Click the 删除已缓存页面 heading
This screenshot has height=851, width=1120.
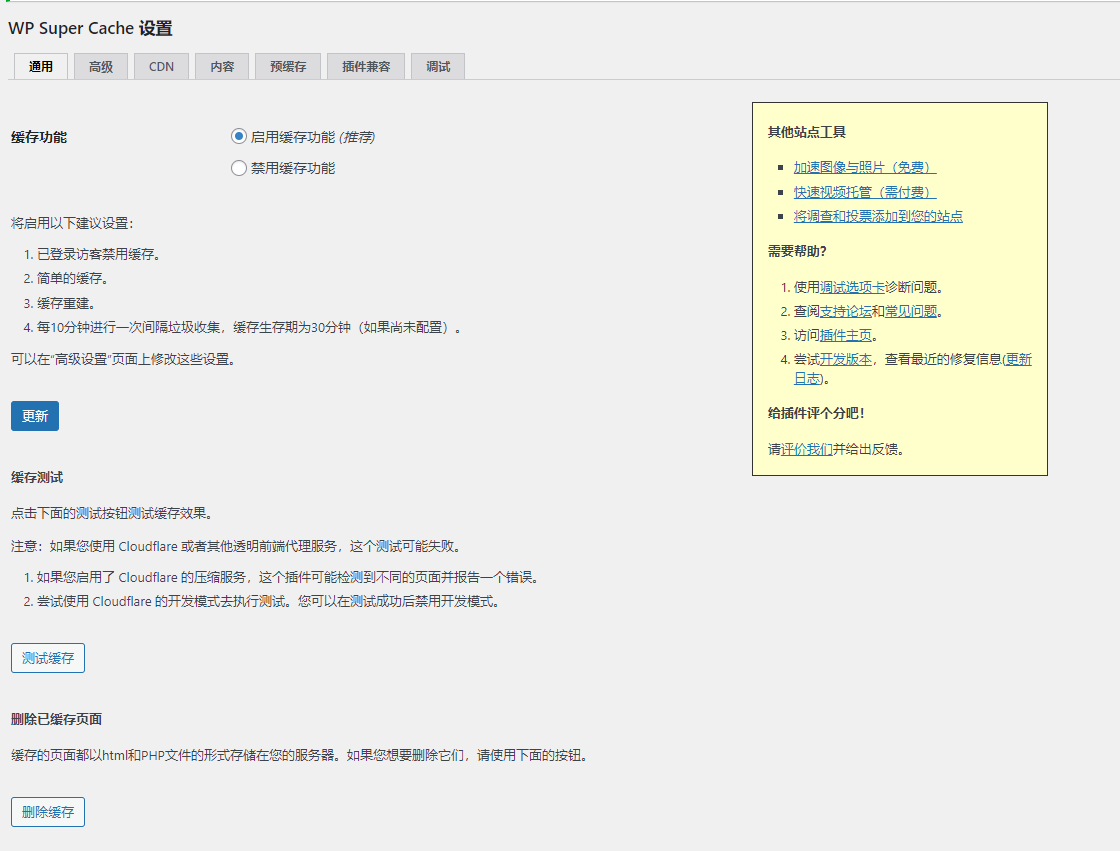tap(56, 719)
